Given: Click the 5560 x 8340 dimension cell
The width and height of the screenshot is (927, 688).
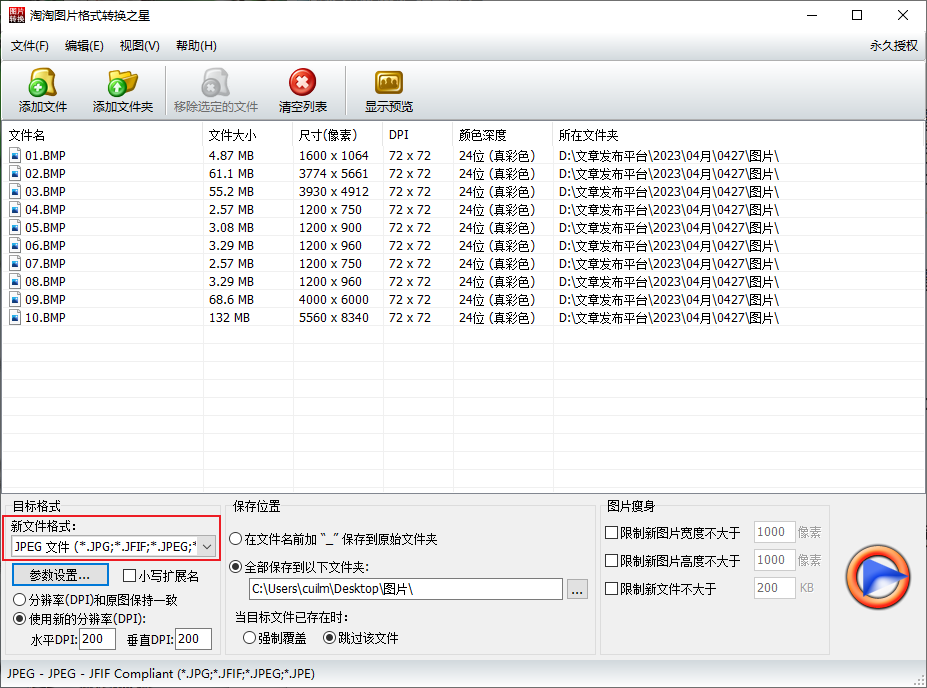Looking at the screenshot, I should pyautogui.click(x=333, y=318).
